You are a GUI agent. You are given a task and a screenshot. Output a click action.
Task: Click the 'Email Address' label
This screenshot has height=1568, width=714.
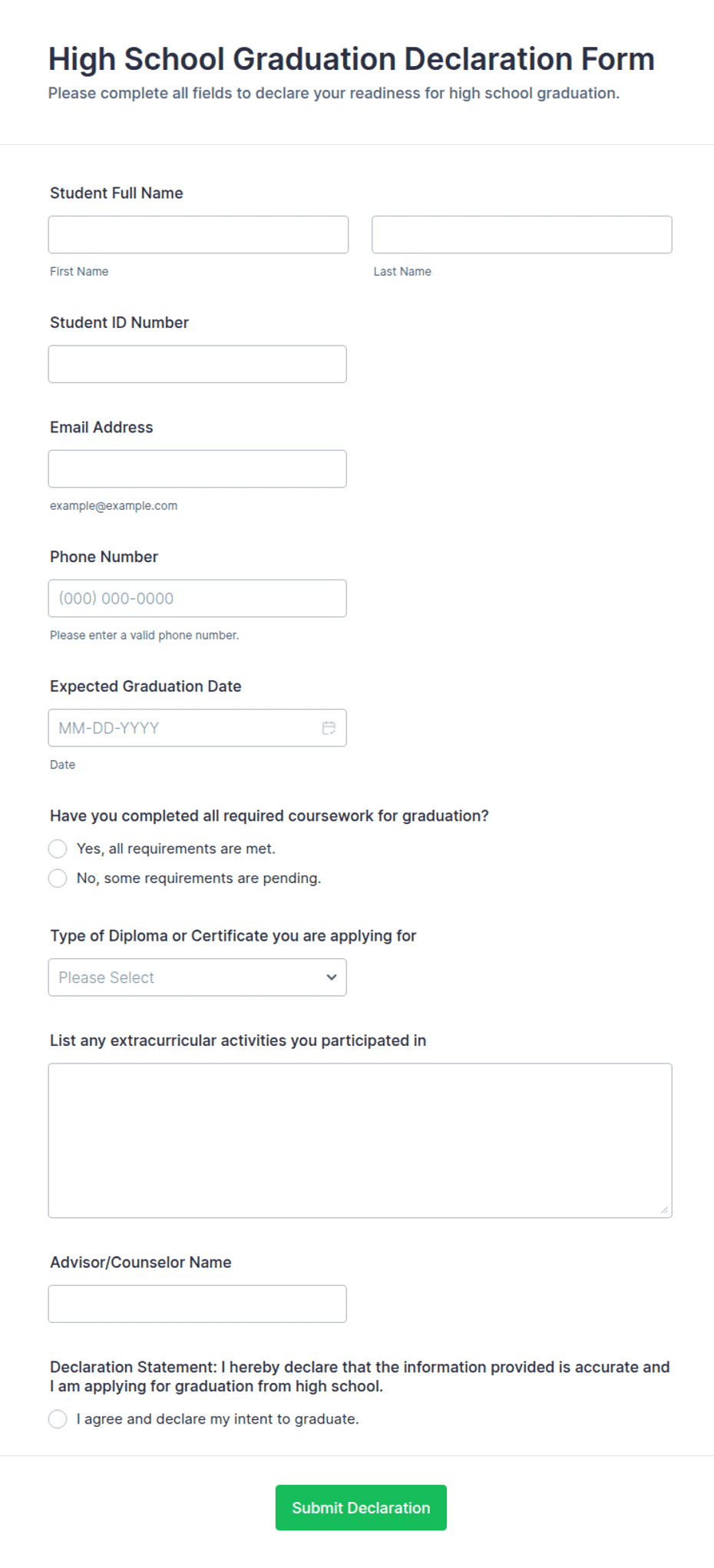click(101, 427)
